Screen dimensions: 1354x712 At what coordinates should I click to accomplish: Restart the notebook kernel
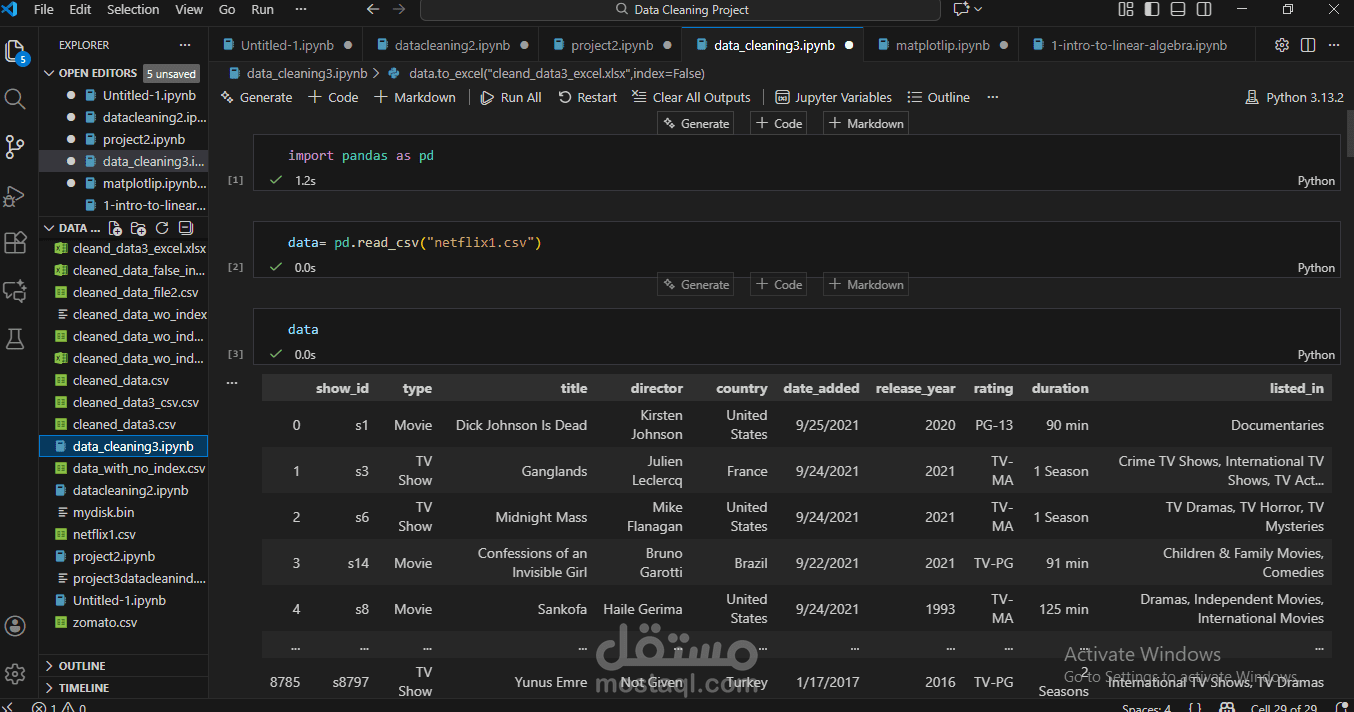[588, 97]
